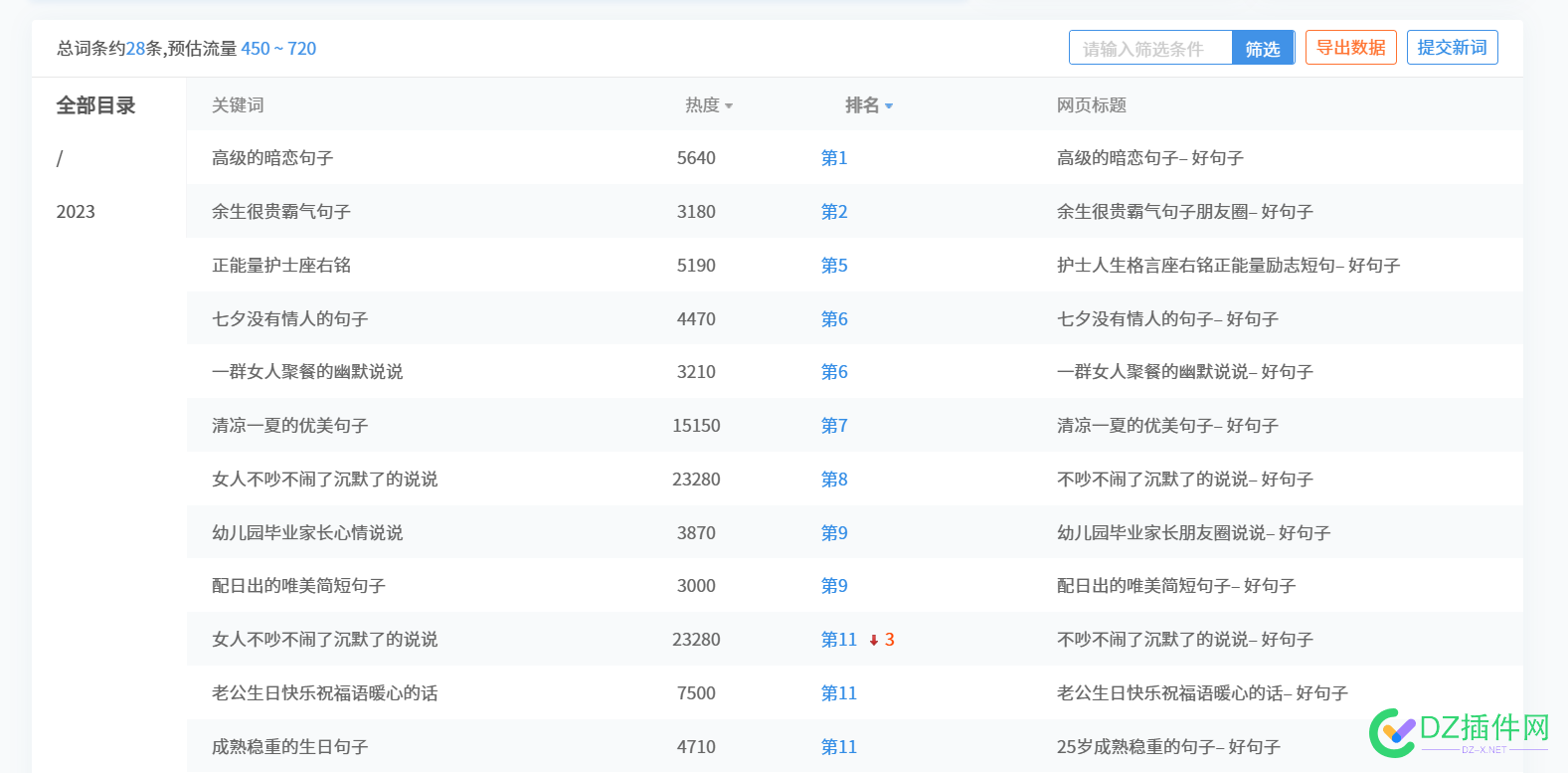The height and width of the screenshot is (773, 1568).
Task: Click rank link 第5
Action: coord(834,266)
